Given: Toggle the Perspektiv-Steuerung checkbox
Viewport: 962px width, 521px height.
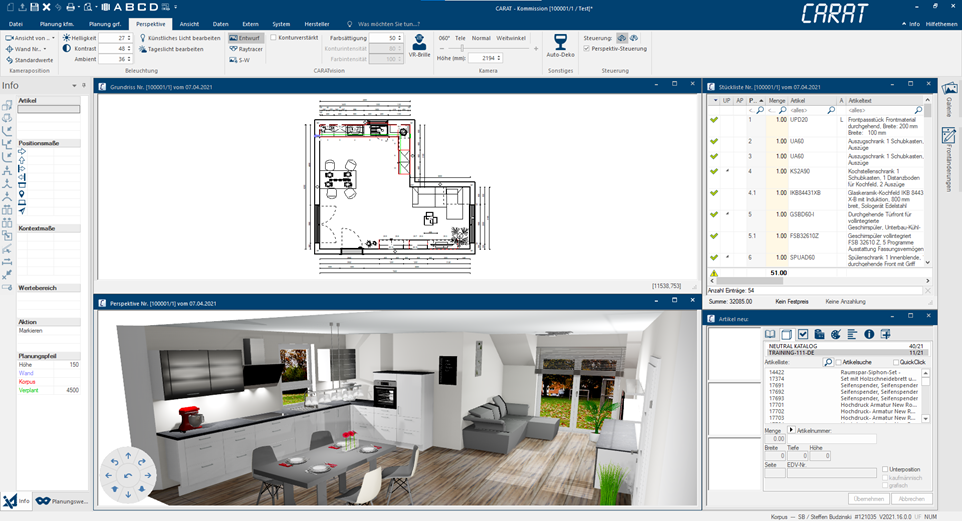Looking at the screenshot, I should point(587,48).
